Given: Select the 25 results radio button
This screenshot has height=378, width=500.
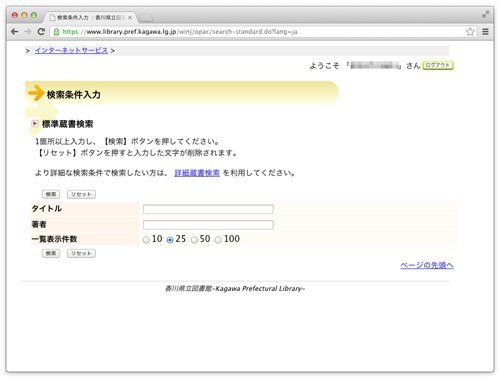Looking at the screenshot, I should pyautogui.click(x=170, y=240).
